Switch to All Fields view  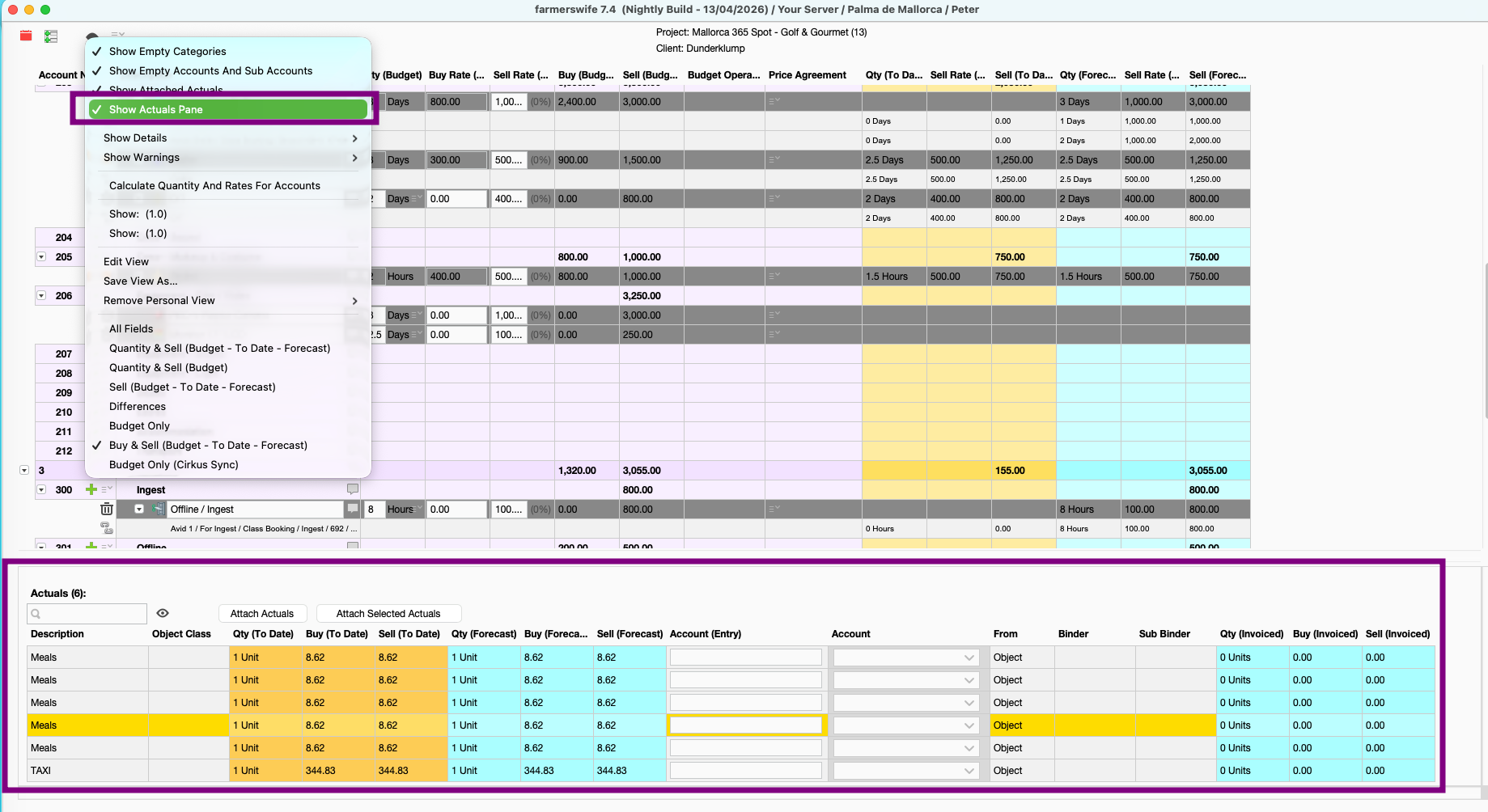(228, 328)
